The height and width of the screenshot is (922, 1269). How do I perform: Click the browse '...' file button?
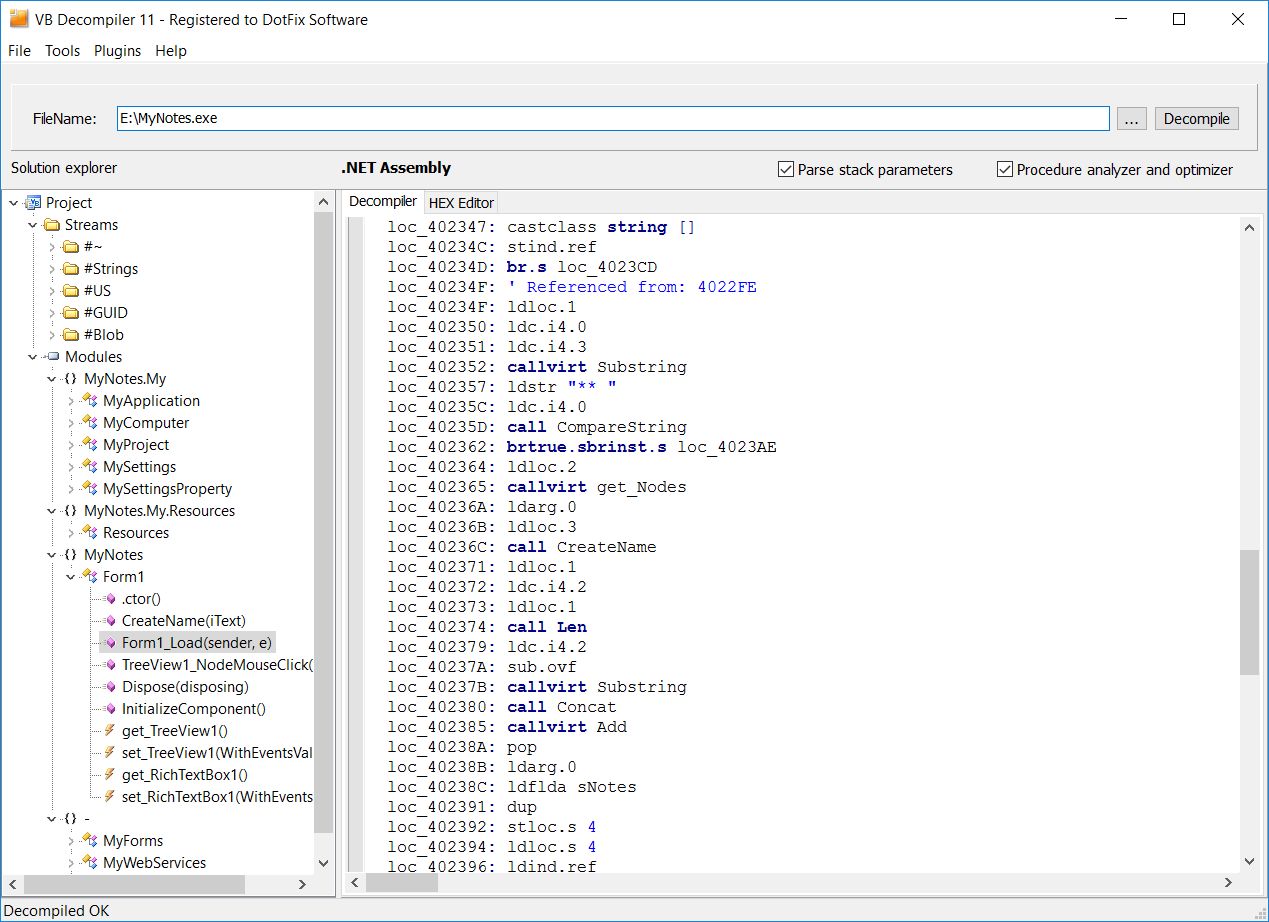1131,119
